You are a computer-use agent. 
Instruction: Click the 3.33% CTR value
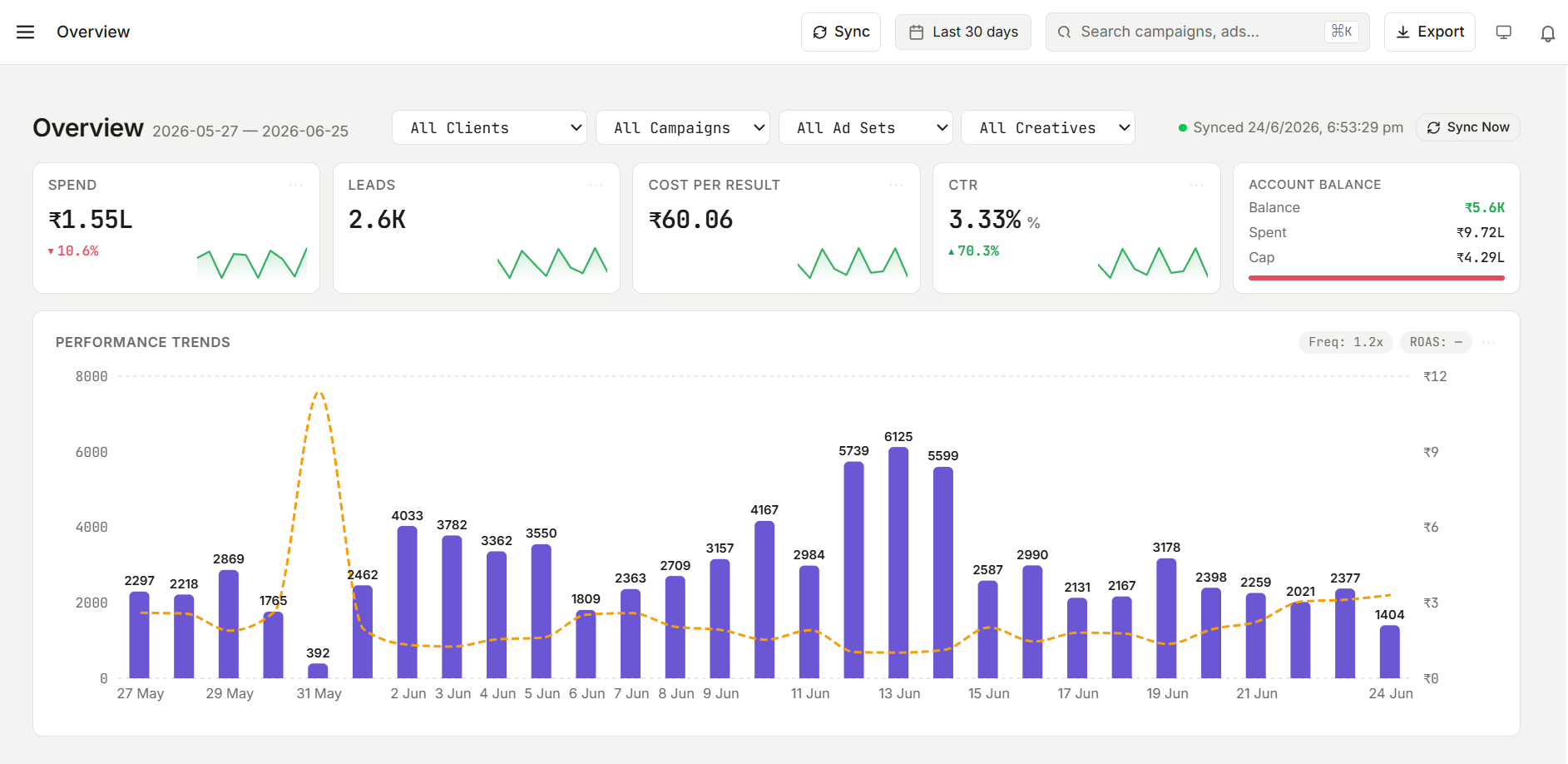(985, 220)
